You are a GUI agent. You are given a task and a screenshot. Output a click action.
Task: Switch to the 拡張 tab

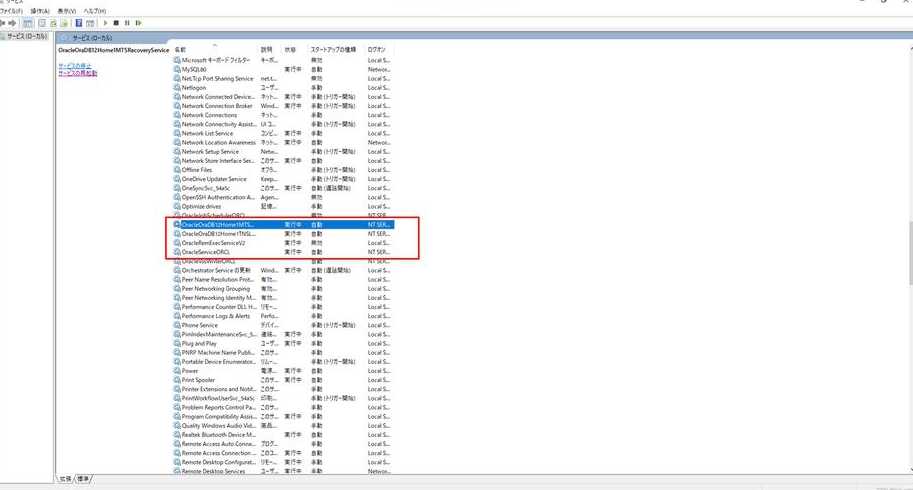(65, 479)
